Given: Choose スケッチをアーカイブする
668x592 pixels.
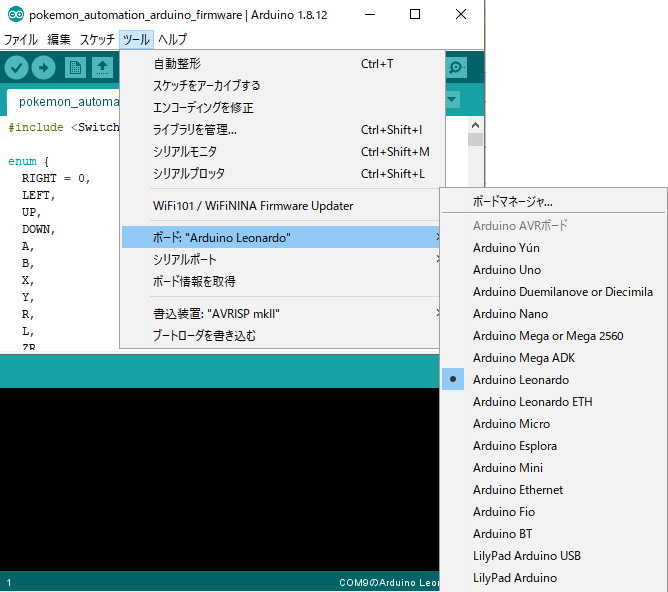Looking at the screenshot, I should 281,86.
